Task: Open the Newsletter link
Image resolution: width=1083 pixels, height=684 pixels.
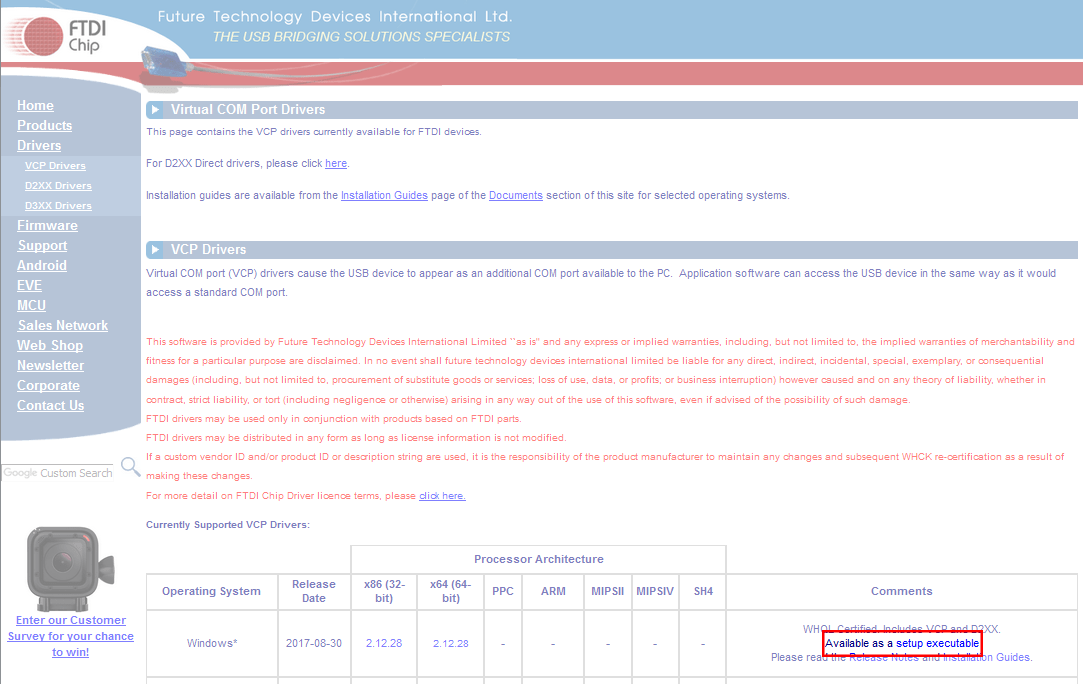Action: pyautogui.click(x=50, y=366)
